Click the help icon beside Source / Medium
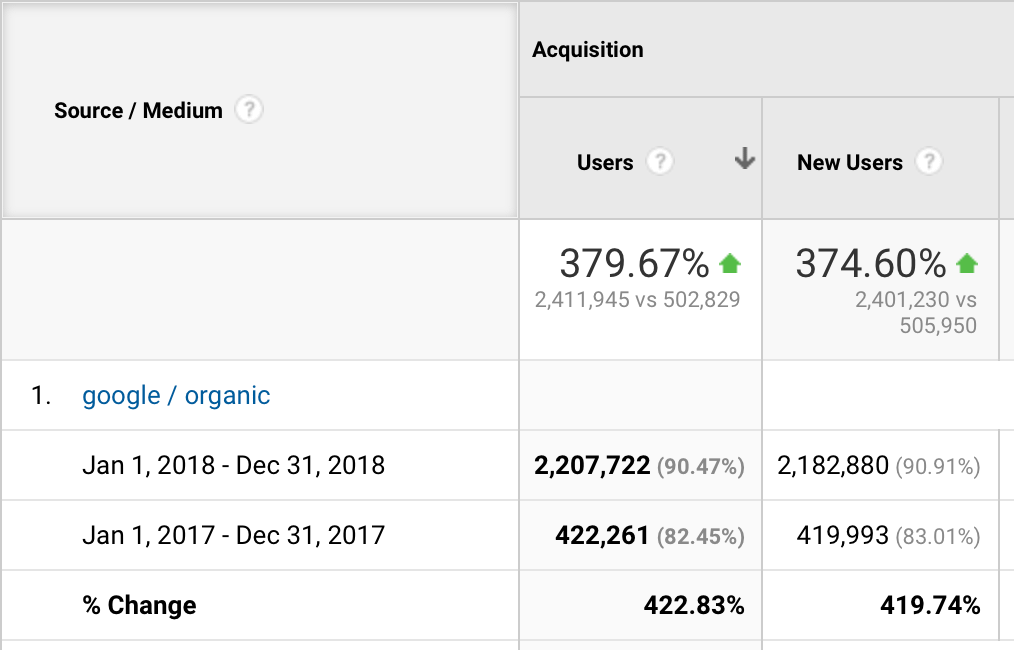The height and width of the screenshot is (650, 1014). (x=249, y=110)
